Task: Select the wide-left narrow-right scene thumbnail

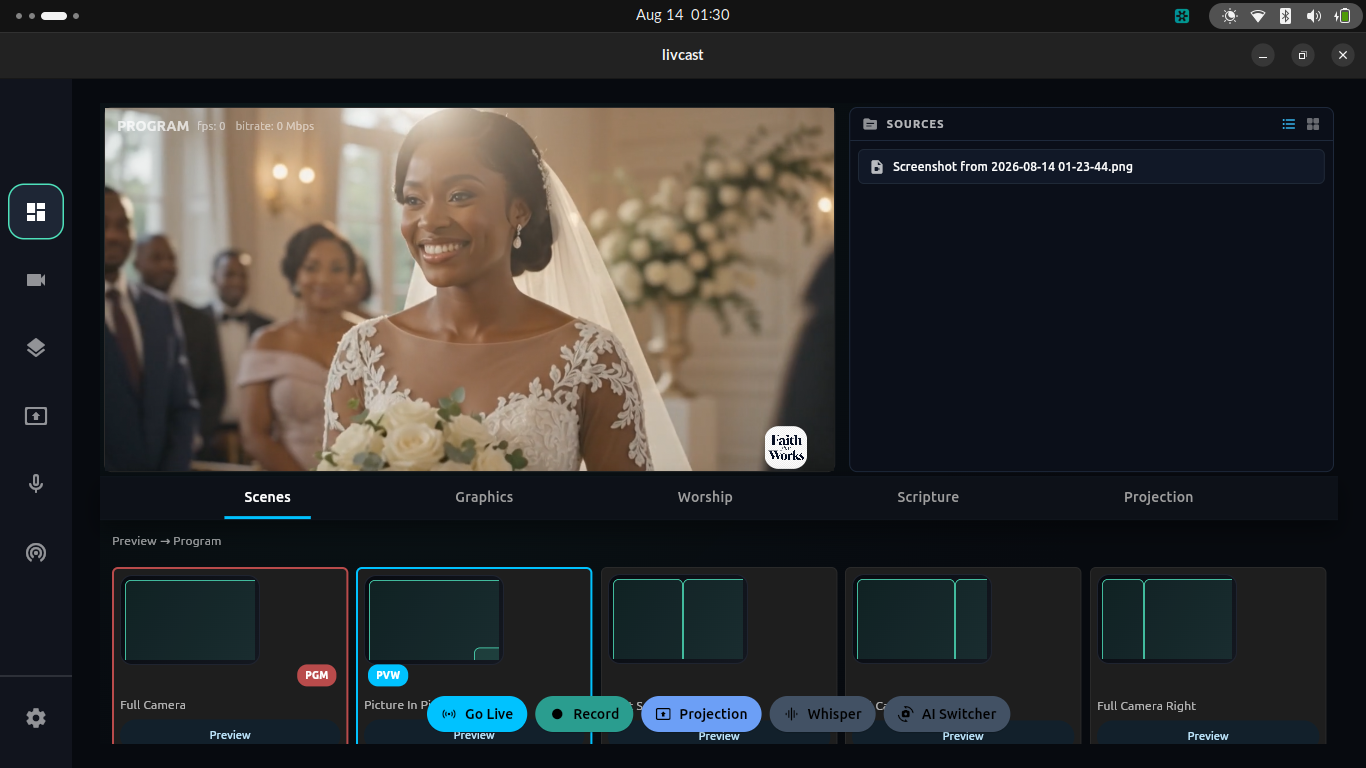Action: [x=922, y=620]
